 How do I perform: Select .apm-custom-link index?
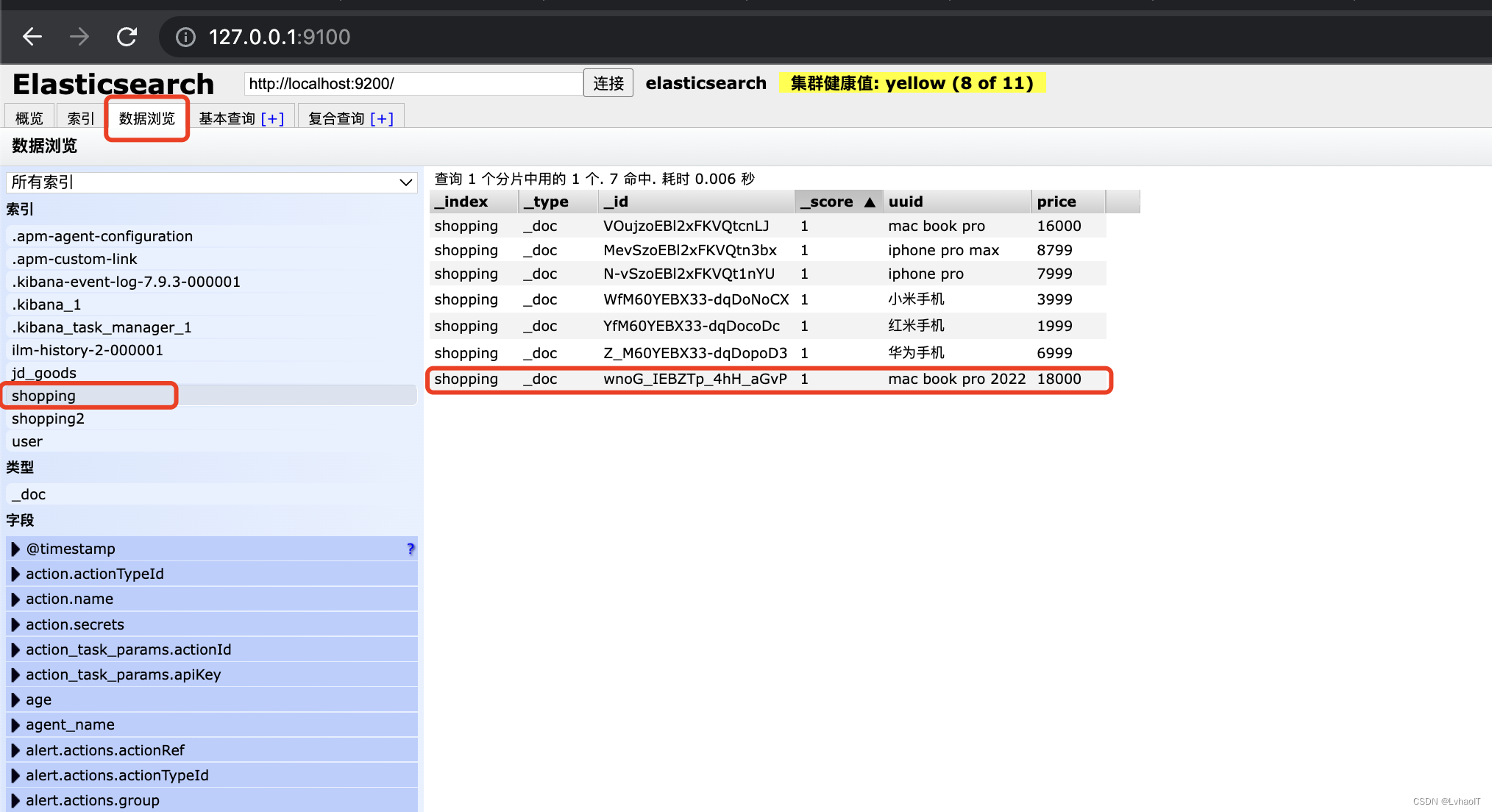pos(212,259)
